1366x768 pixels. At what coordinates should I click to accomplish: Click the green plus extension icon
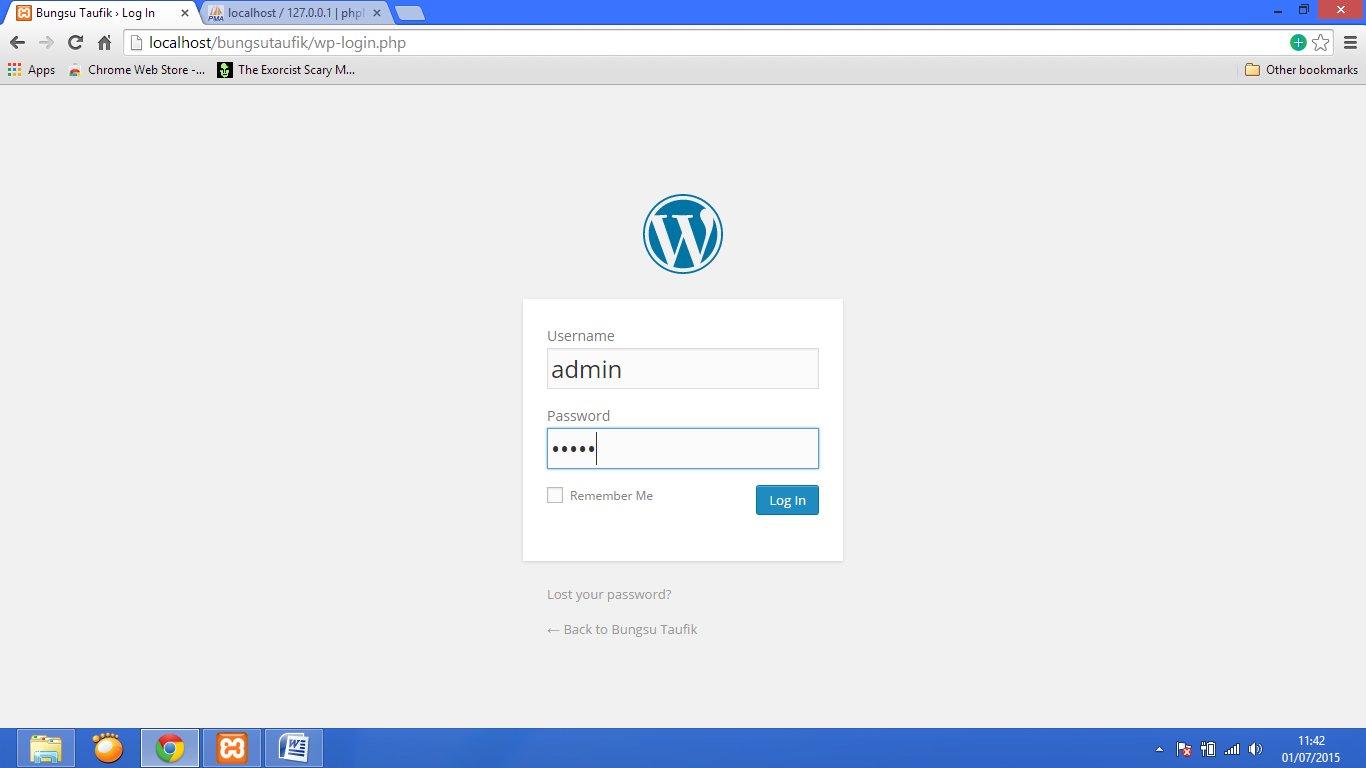click(x=1298, y=42)
